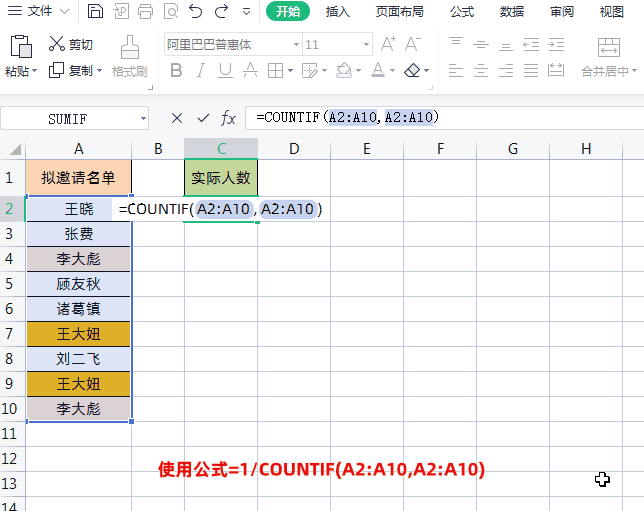Image resolution: width=644 pixels, height=511 pixels.
Task: Click the 剪切 label button
Action: click(81, 44)
